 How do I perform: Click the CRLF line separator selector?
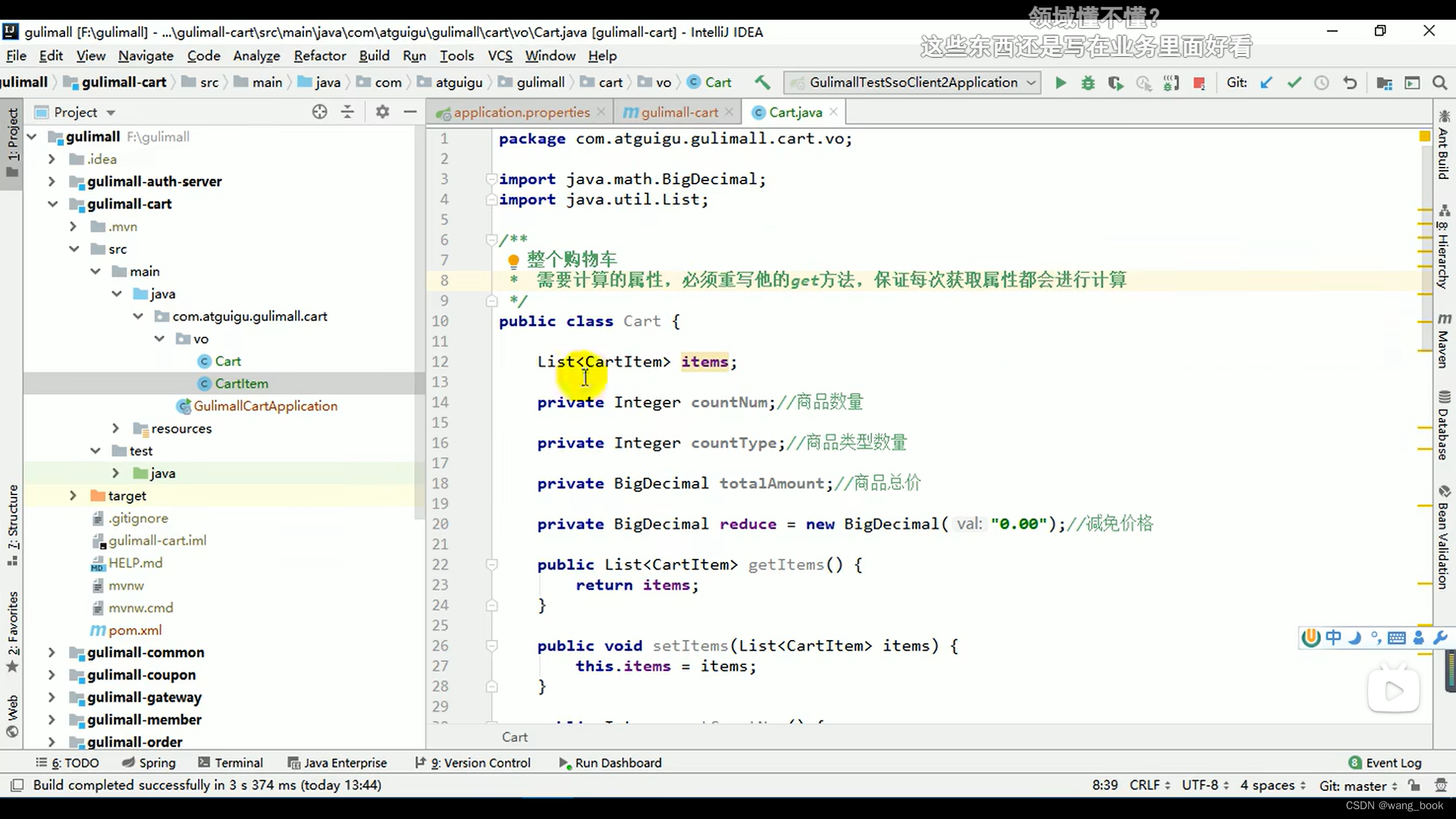(1150, 785)
